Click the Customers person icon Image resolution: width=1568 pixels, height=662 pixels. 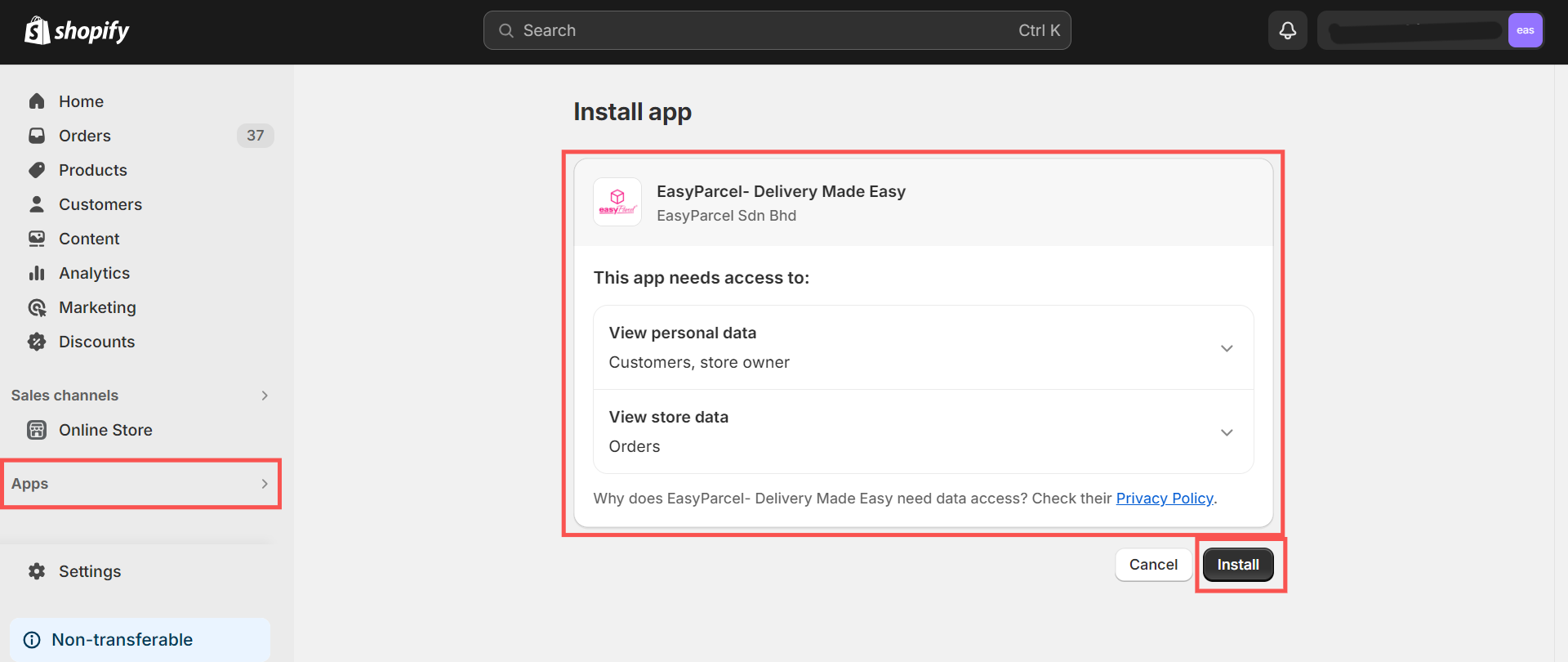[x=37, y=204]
